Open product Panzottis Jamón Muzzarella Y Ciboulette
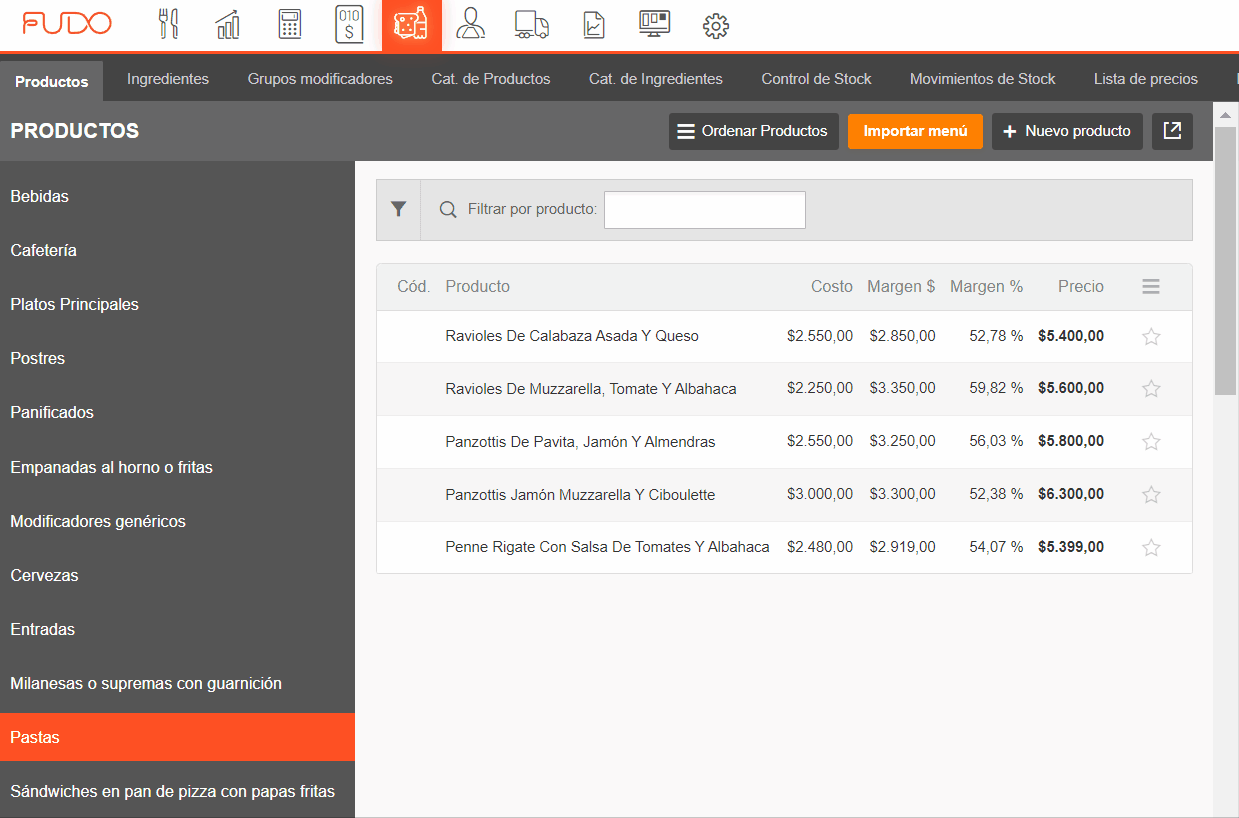 tap(580, 494)
